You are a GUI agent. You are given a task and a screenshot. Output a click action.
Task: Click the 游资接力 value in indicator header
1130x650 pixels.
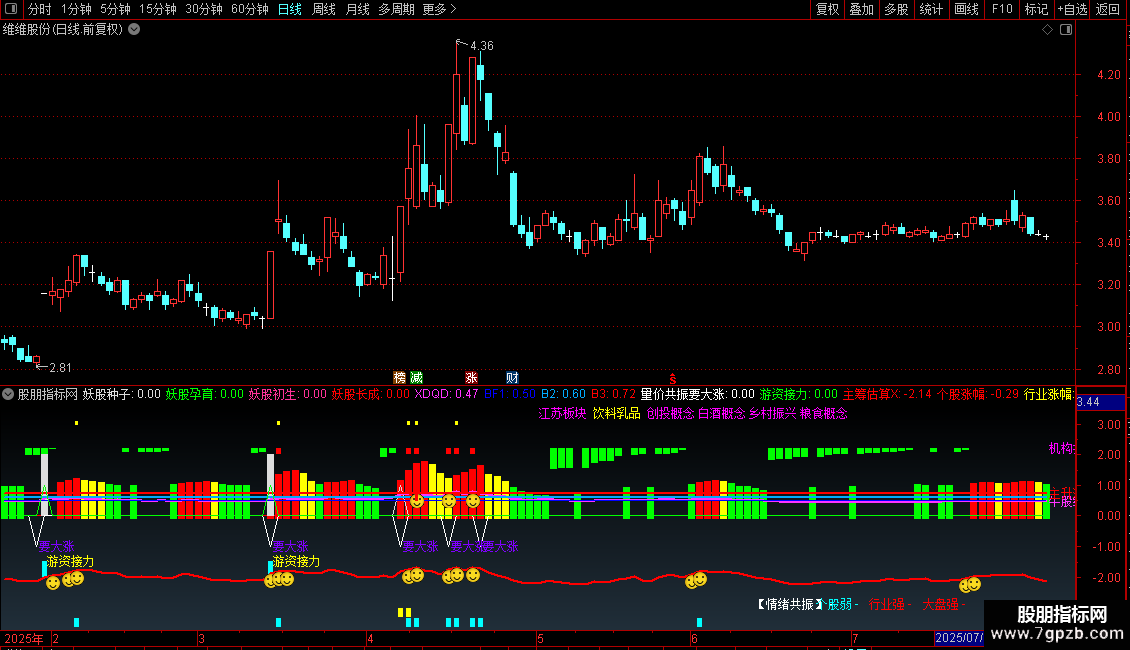click(x=798, y=394)
